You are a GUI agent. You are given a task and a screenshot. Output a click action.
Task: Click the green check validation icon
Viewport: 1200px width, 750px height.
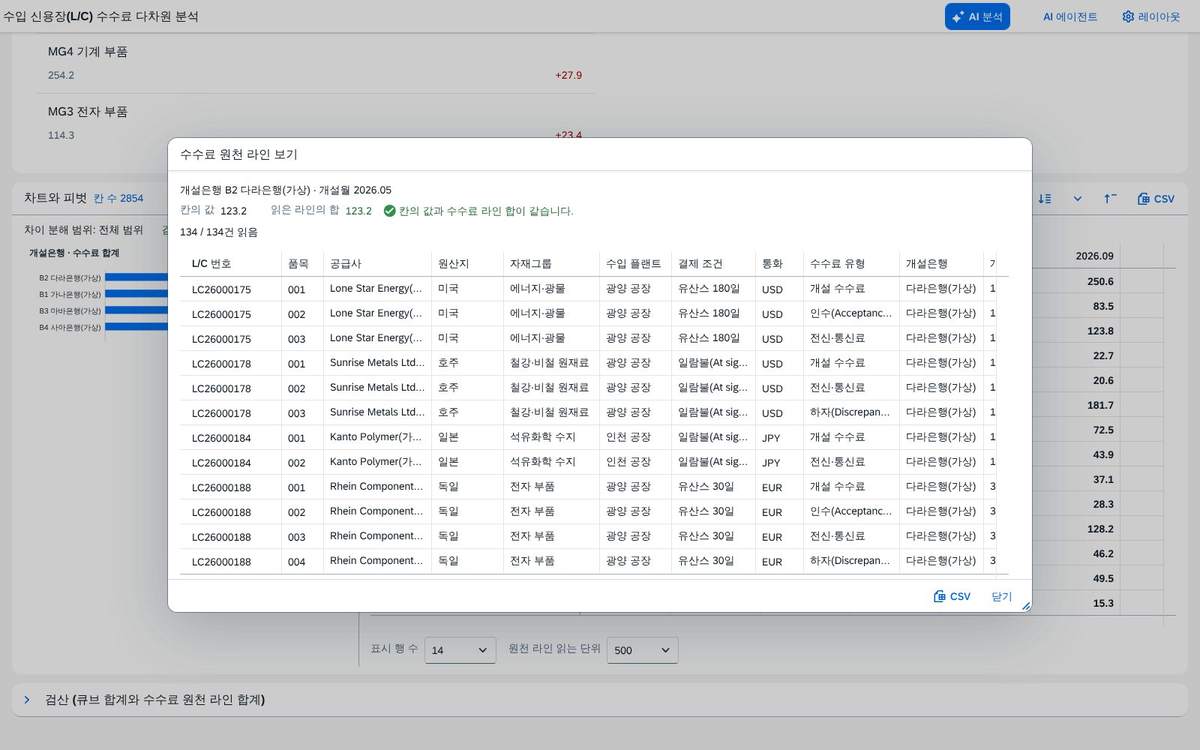click(x=389, y=211)
